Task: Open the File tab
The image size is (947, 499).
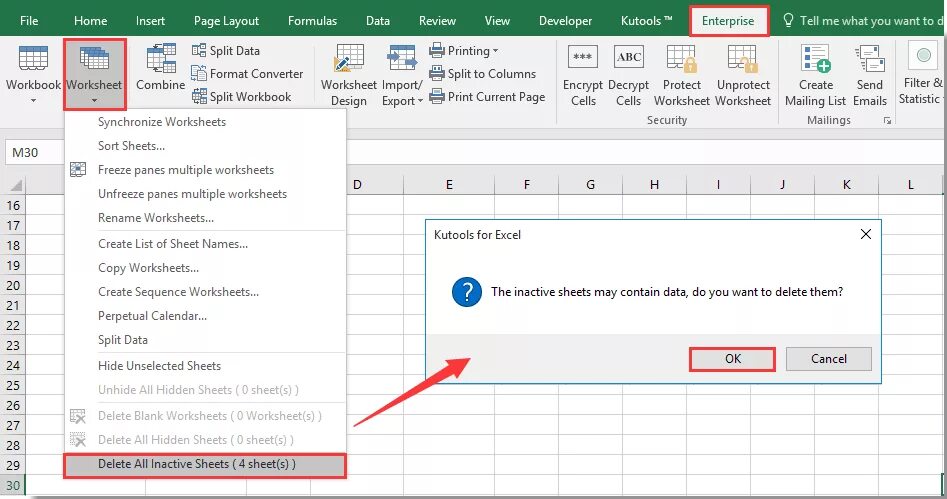Action: click(x=29, y=21)
